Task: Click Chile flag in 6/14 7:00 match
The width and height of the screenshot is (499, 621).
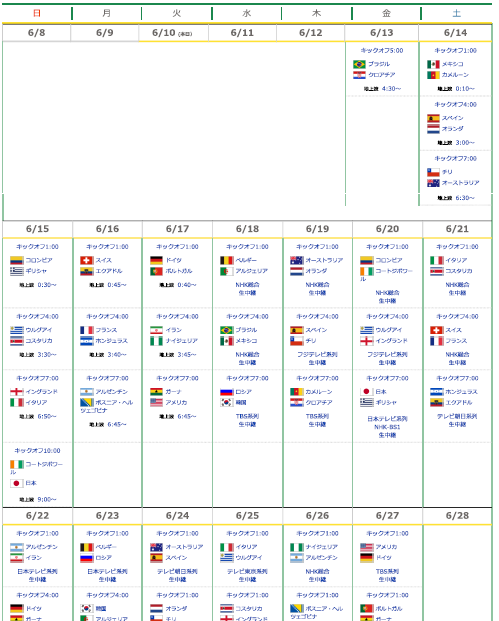Action: (433, 172)
